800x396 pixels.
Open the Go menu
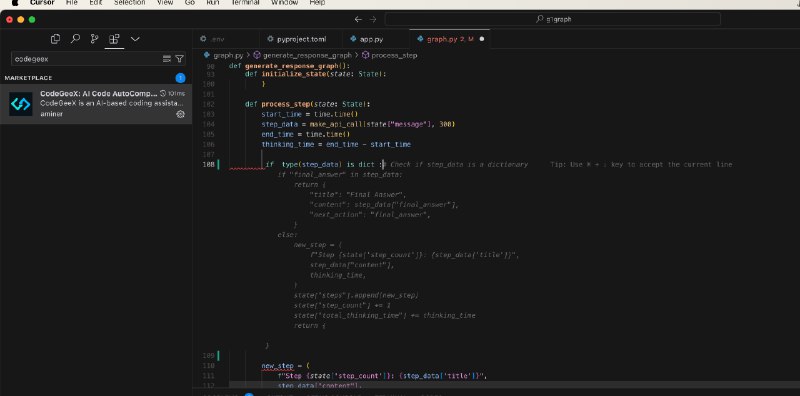pyautogui.click(x=190, y=3)
